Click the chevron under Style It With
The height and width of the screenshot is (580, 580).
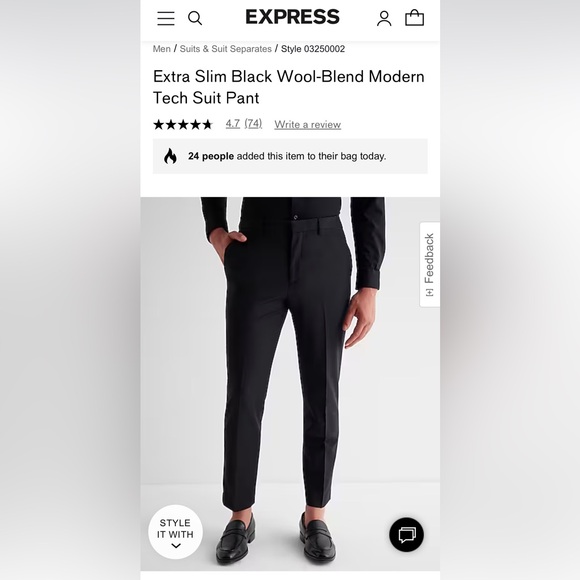tap(176, 546)
